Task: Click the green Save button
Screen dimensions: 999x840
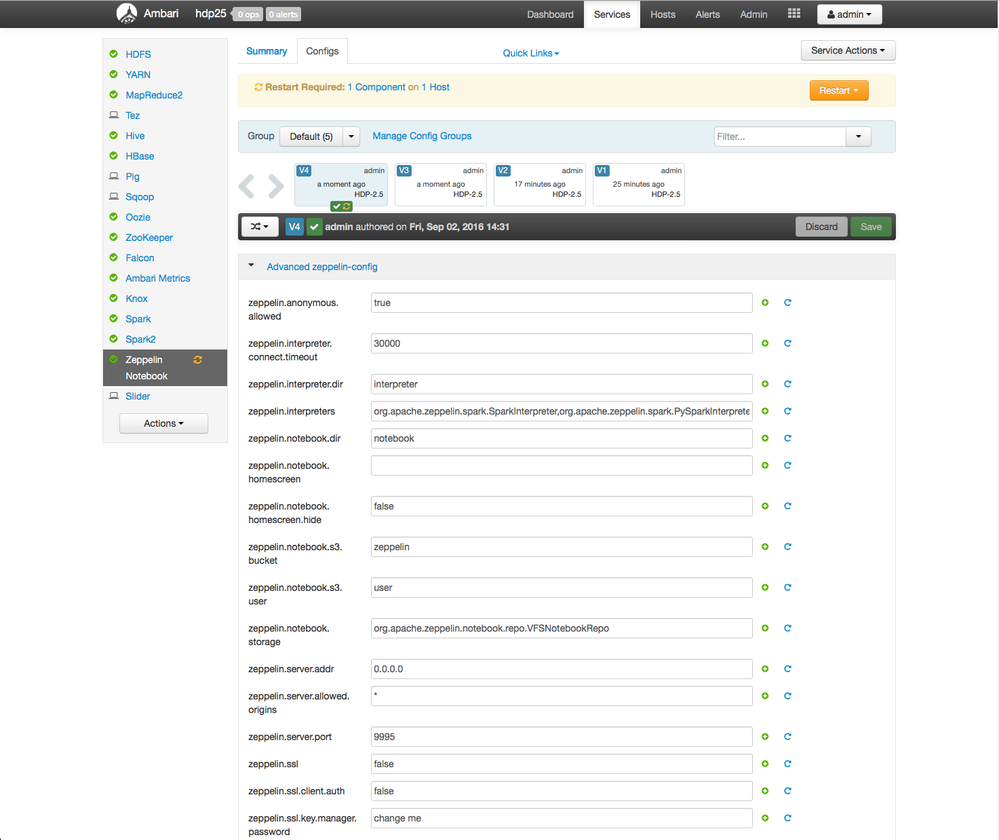Action: (x=871, y=226)
